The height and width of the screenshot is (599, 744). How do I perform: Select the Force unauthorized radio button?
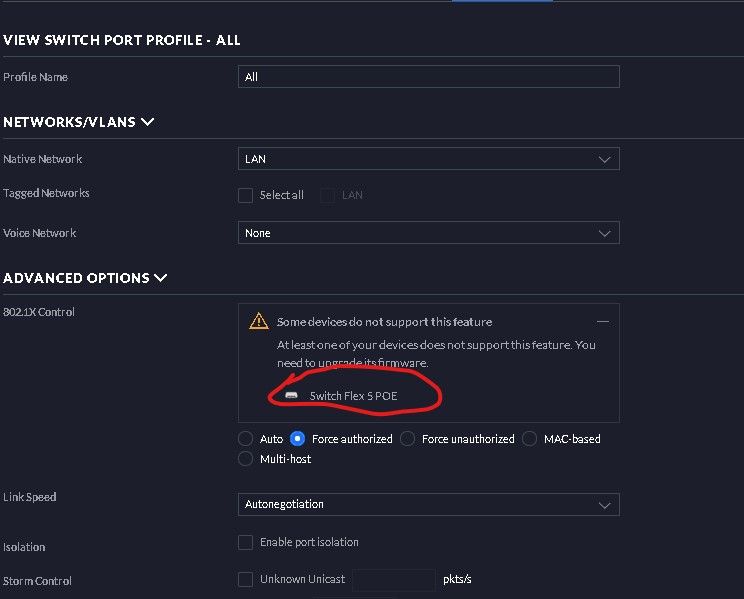click(407, 439)
